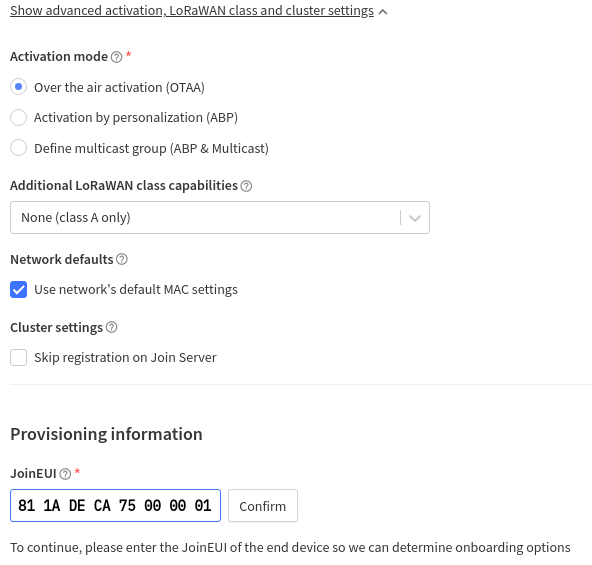Open help icon beside Additional LoRaWAN class capabilities
Screen dimensions: 592x565
pyautogui.click(x=246, y=186)
